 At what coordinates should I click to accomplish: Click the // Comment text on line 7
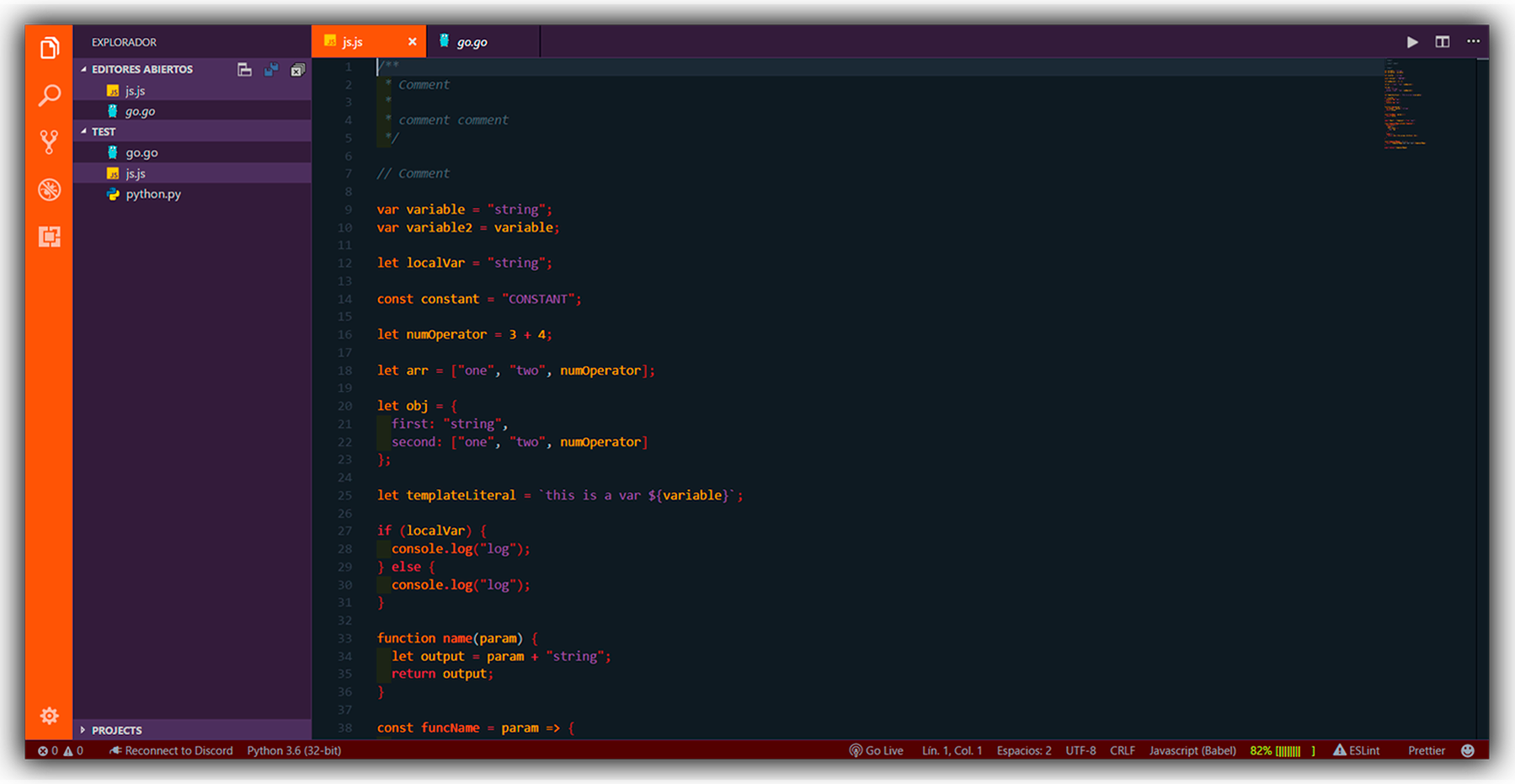point(413,173)
